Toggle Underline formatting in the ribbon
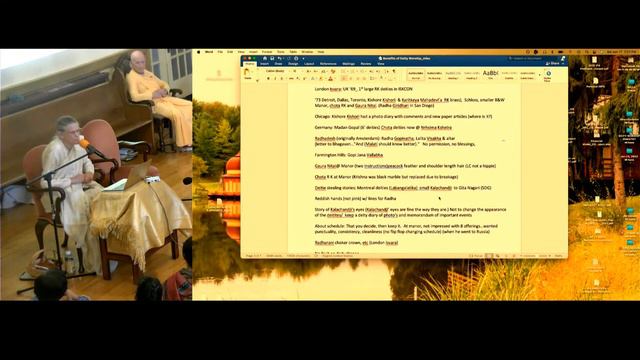Viewport: 640px width, 360px height. coord(281,78)
